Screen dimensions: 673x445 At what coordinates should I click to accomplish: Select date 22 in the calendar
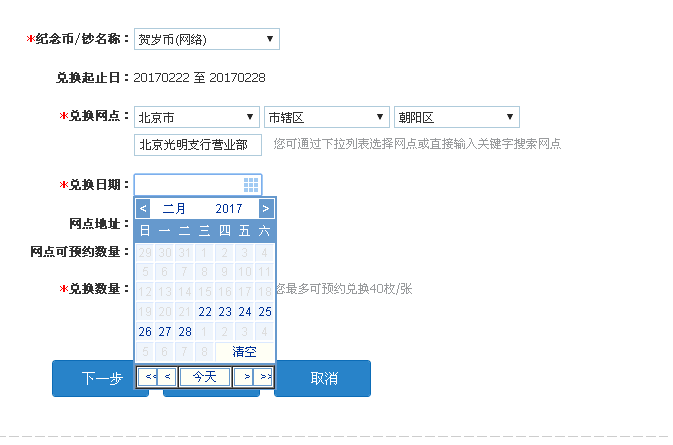[205, 312]
